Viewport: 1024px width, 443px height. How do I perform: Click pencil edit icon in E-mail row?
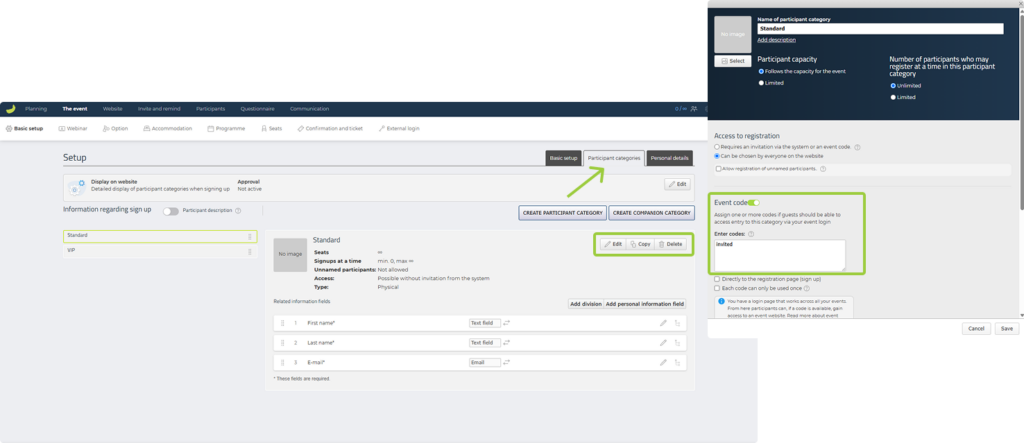pos(663,362)
